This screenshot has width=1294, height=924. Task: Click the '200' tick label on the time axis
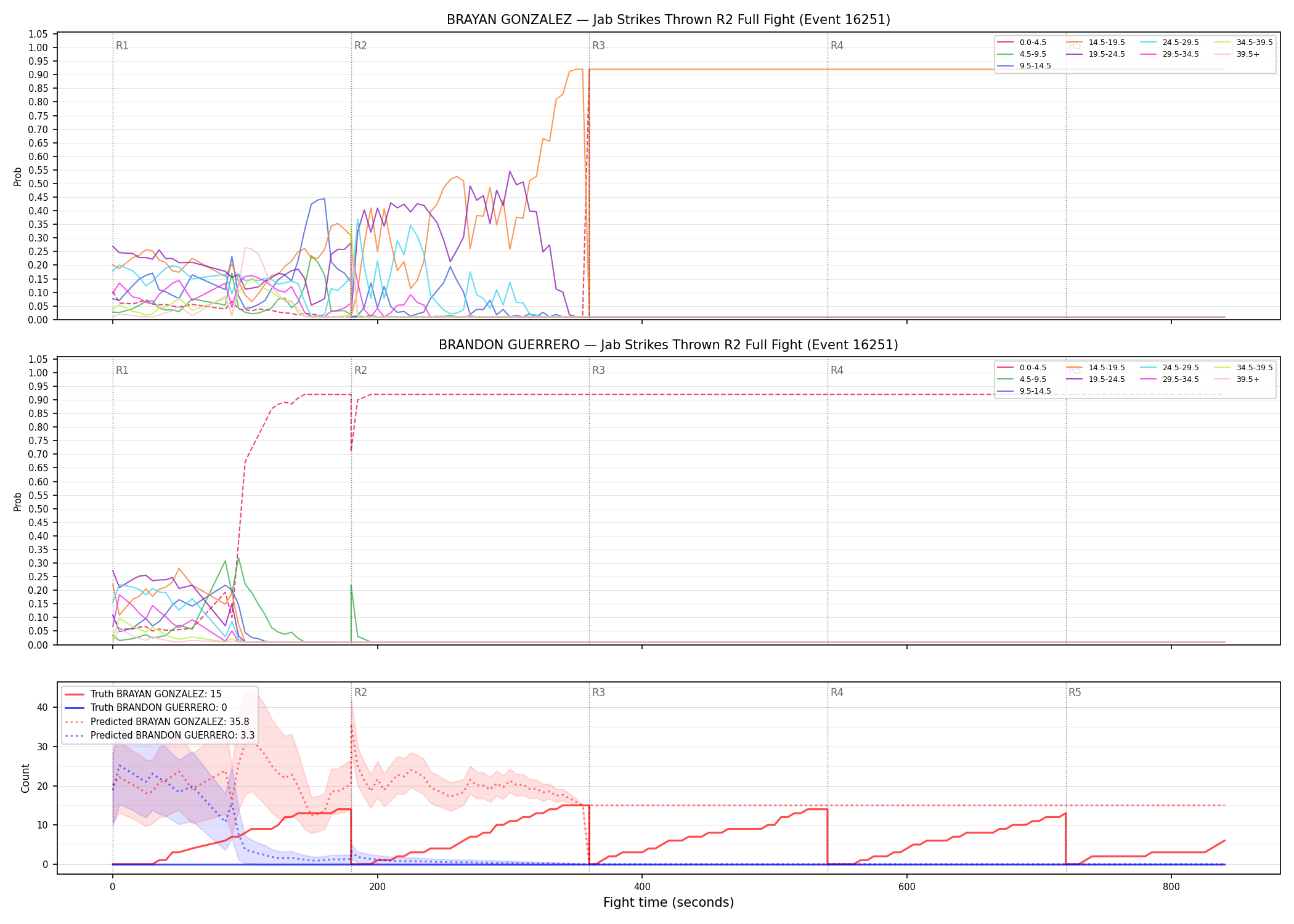(377, 887)
